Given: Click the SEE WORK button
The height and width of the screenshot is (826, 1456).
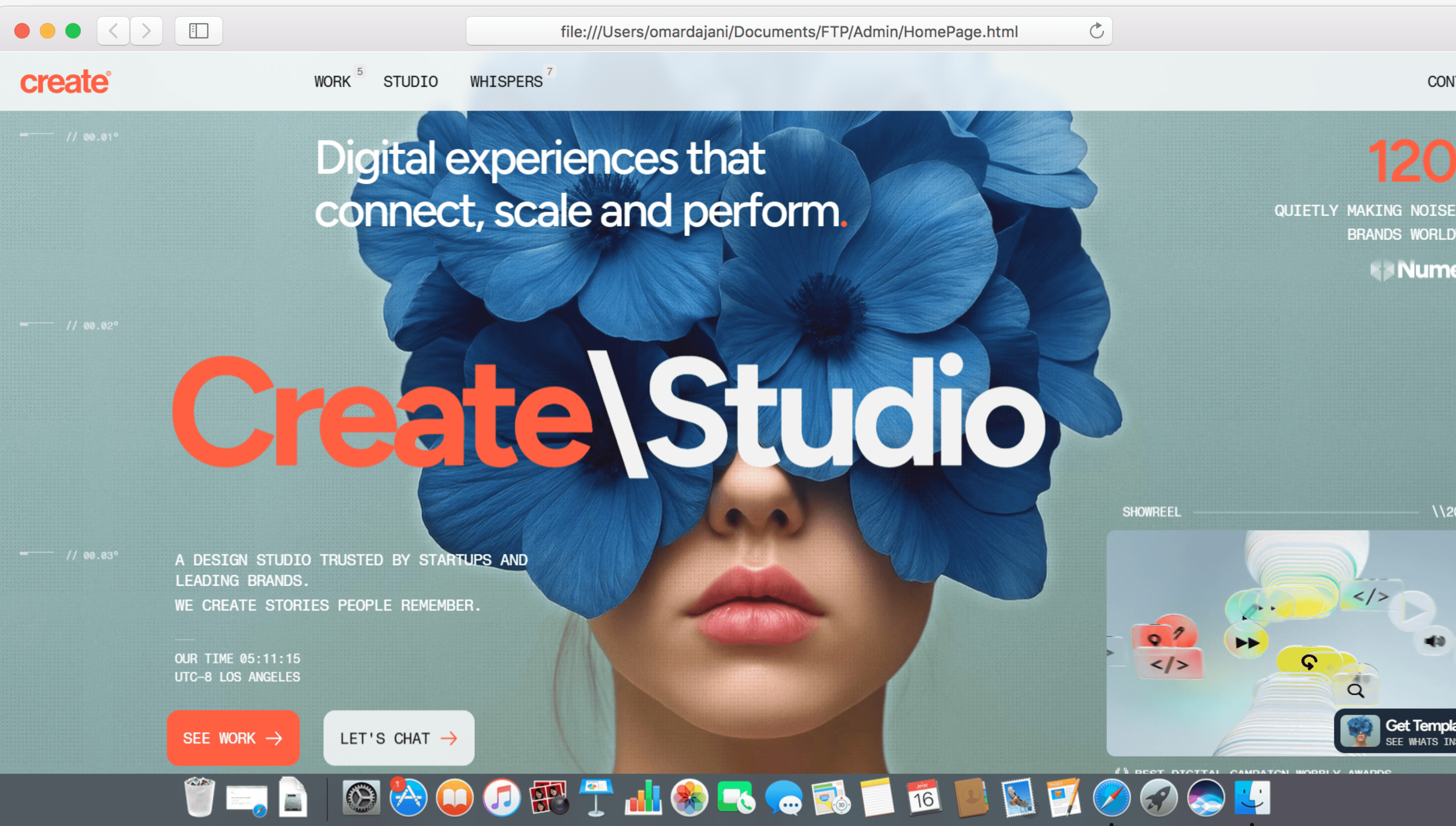Looking at the screenshot, I should [x=233, y=737].
